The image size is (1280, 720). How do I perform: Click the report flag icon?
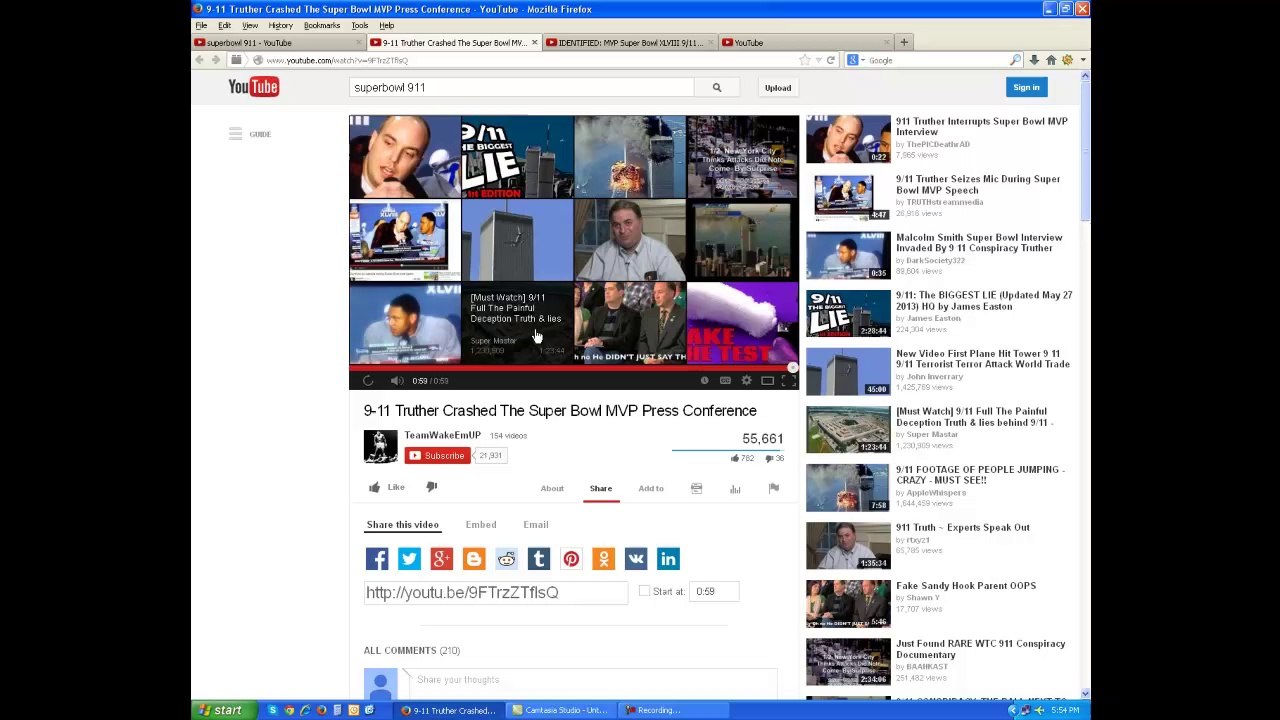click(773, 488)
